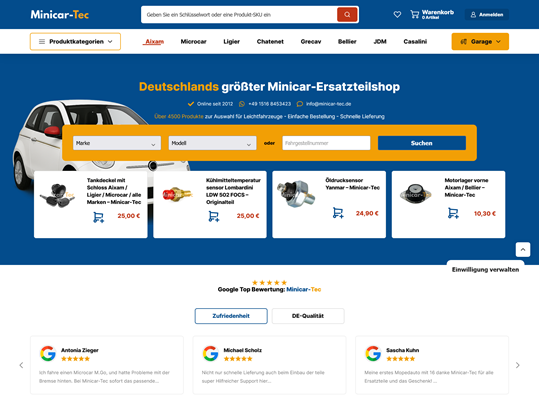Click Google logo on Antonia Zieger review
Screen dimensions: 539x405
click(48, 353)
